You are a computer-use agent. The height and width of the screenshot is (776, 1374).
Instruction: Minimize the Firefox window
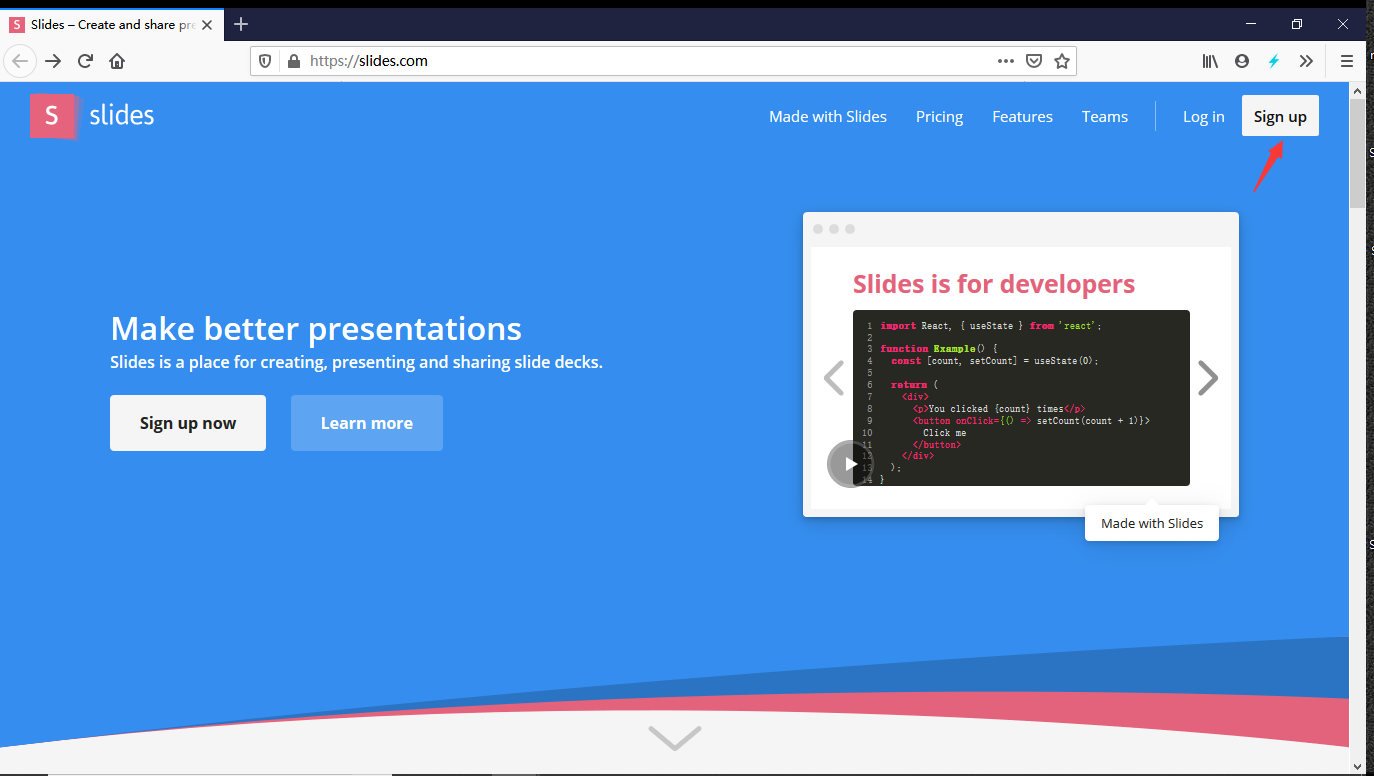pos(1251,24)
